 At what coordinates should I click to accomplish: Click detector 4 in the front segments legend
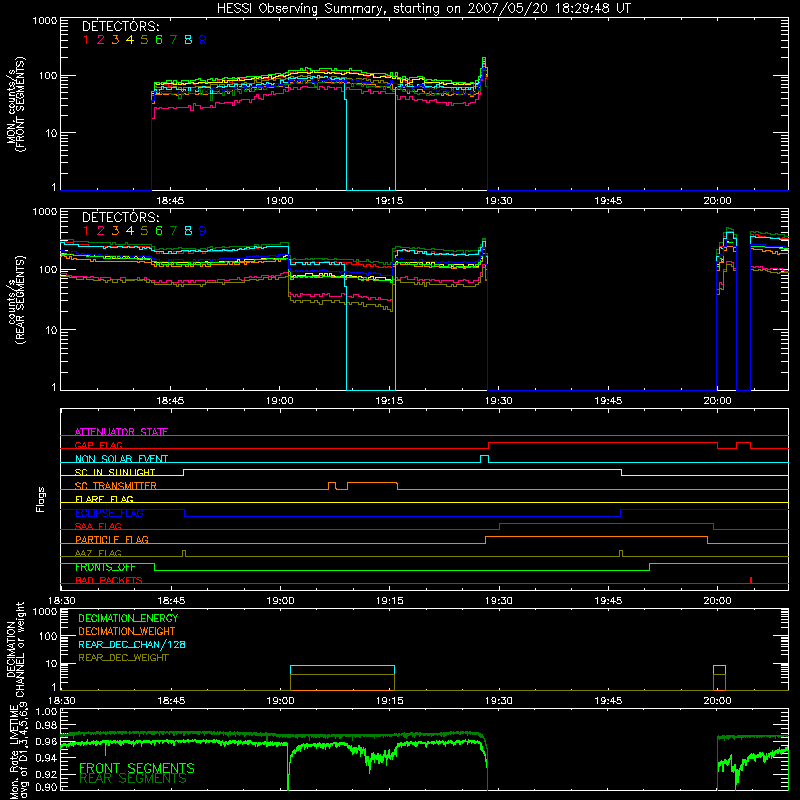(x=130, y=40)
